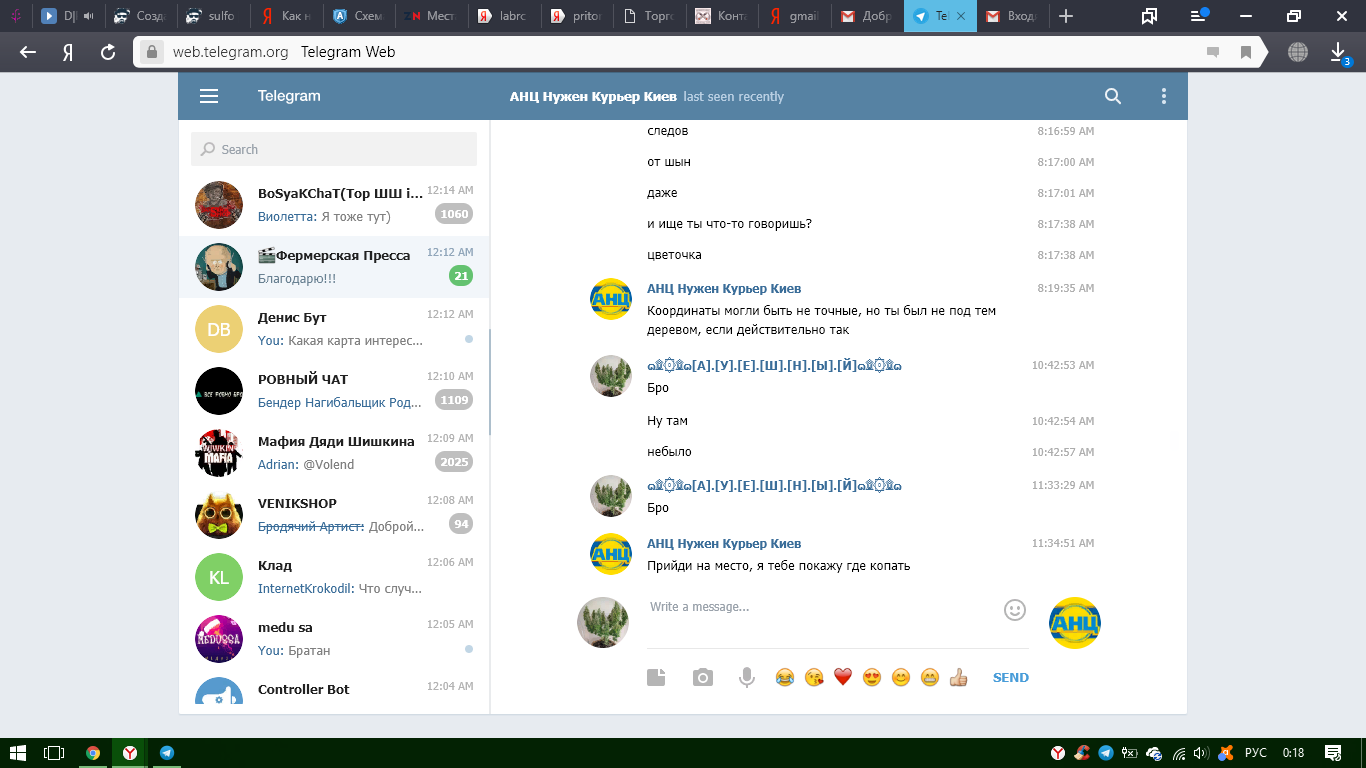Close the active Telegram browser tab
Viewport: 1366px width, 768px height.
pos(961,16)
